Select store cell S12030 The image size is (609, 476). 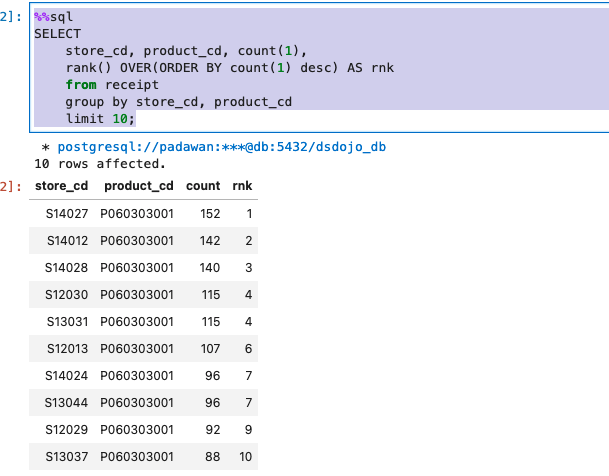(x=66, y=295)
